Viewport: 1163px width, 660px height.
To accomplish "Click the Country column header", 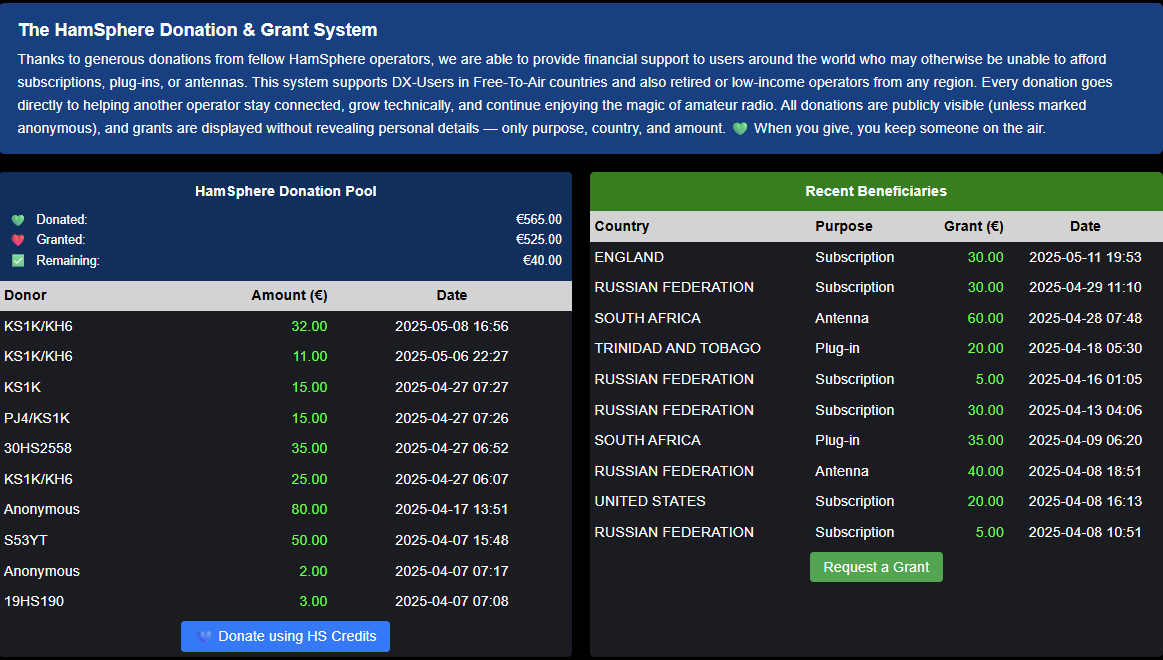I will click(622, 226).
